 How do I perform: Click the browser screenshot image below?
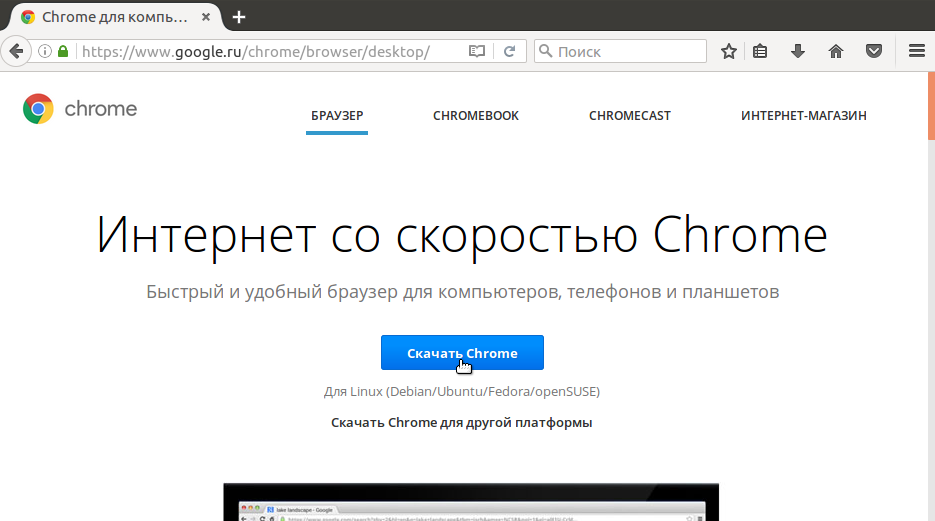471,502
